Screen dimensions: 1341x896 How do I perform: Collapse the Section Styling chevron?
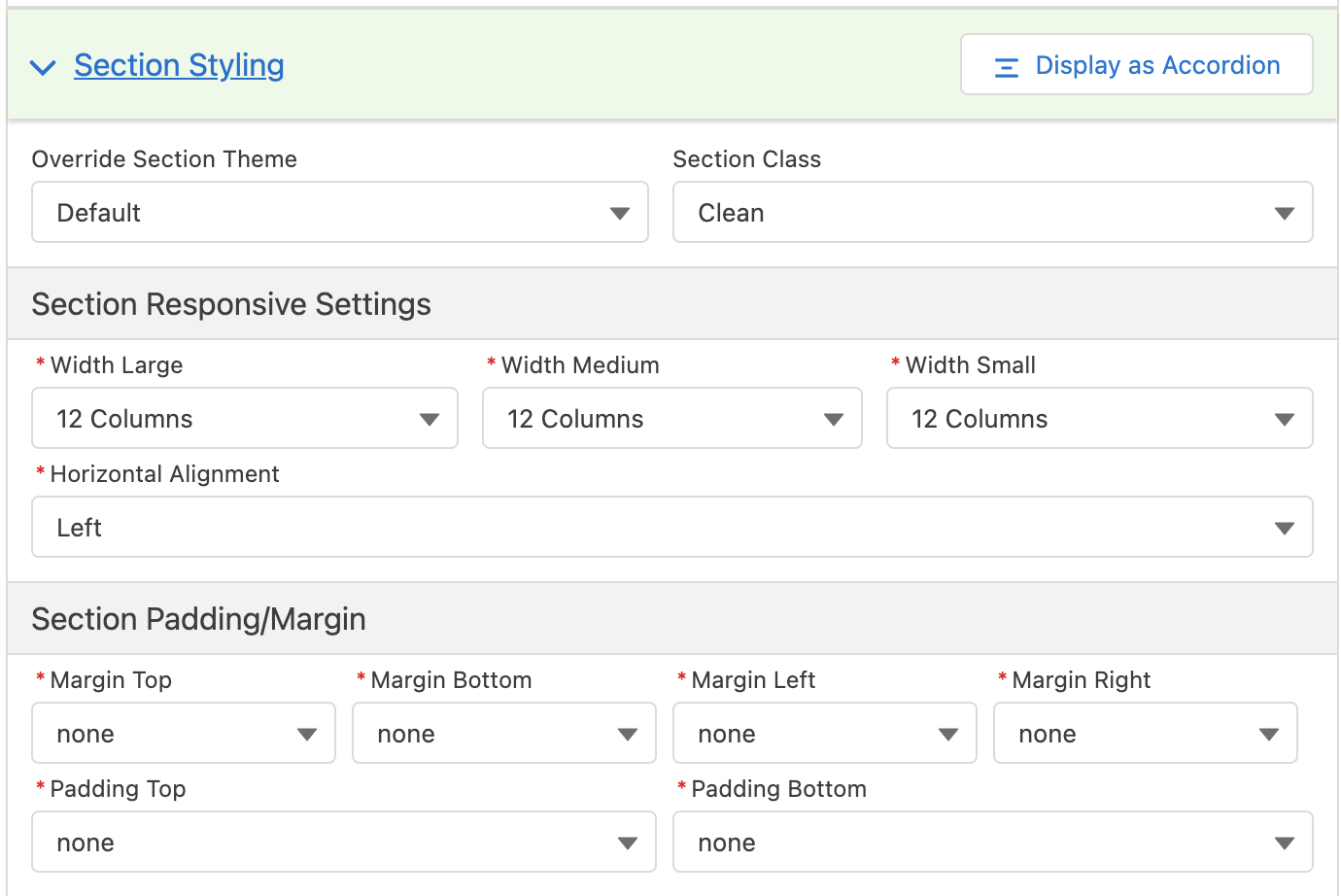(x=43, y=67)
